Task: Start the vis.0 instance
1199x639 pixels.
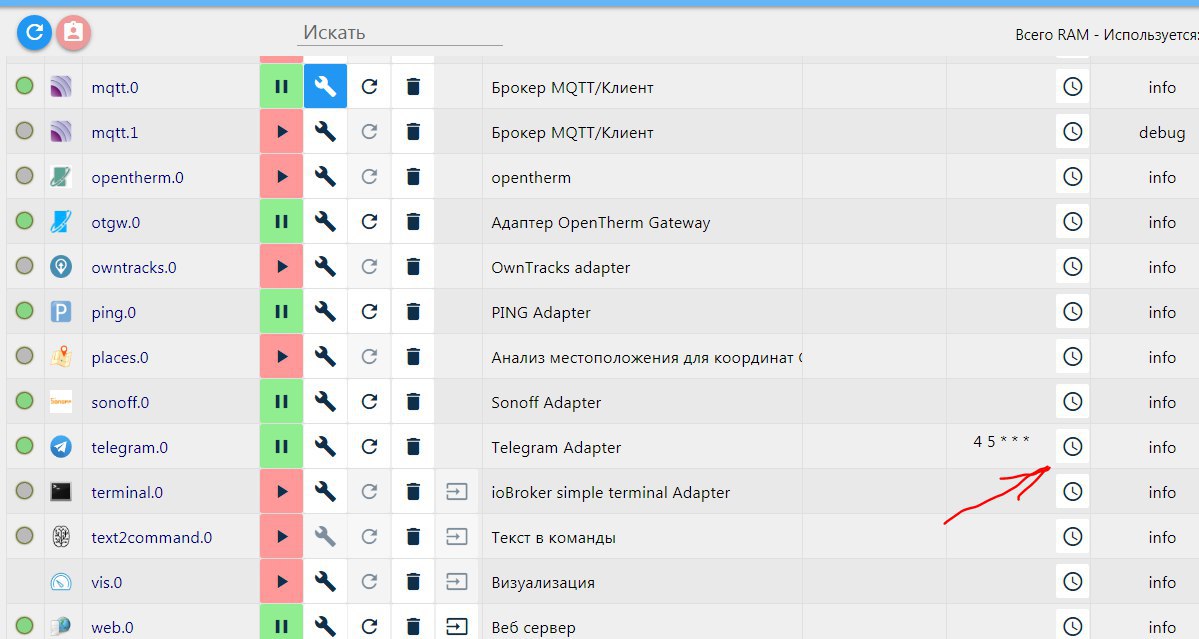Action: 281,582
